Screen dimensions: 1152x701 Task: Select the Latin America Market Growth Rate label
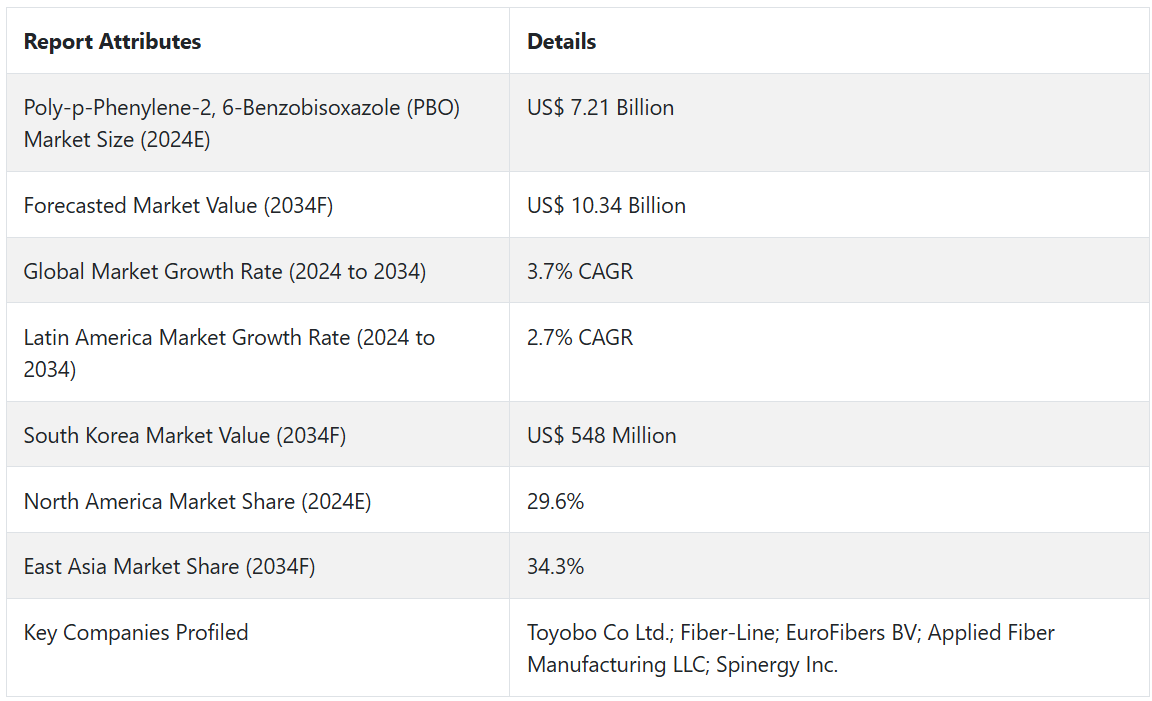point(229,353)
